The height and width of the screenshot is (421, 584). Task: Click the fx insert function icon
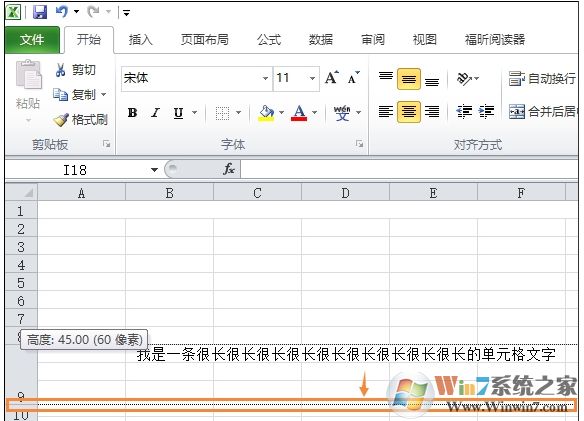coord(229,170)
